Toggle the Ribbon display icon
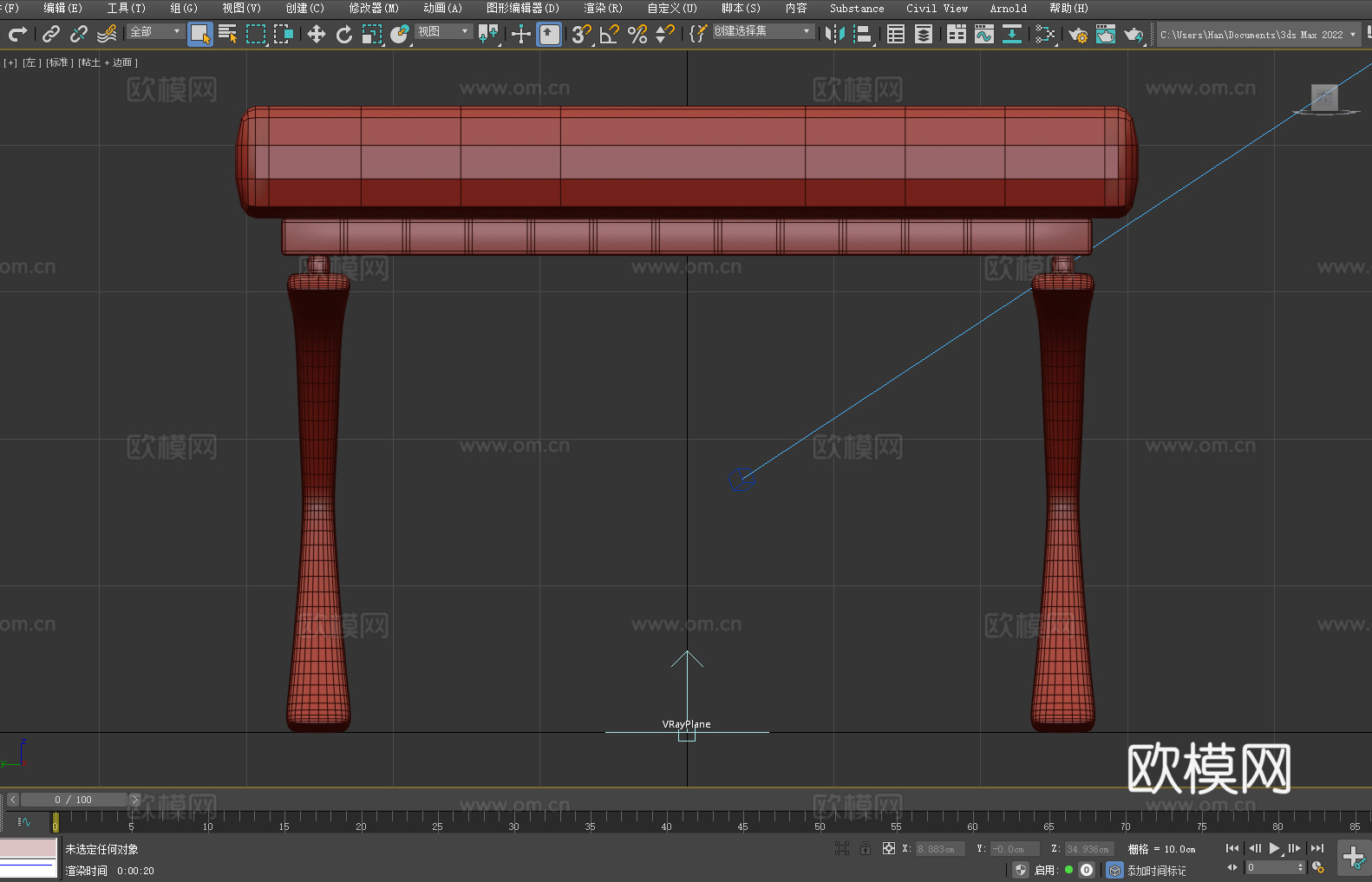This screenshot has height=882, width=1372. point(957,34)
